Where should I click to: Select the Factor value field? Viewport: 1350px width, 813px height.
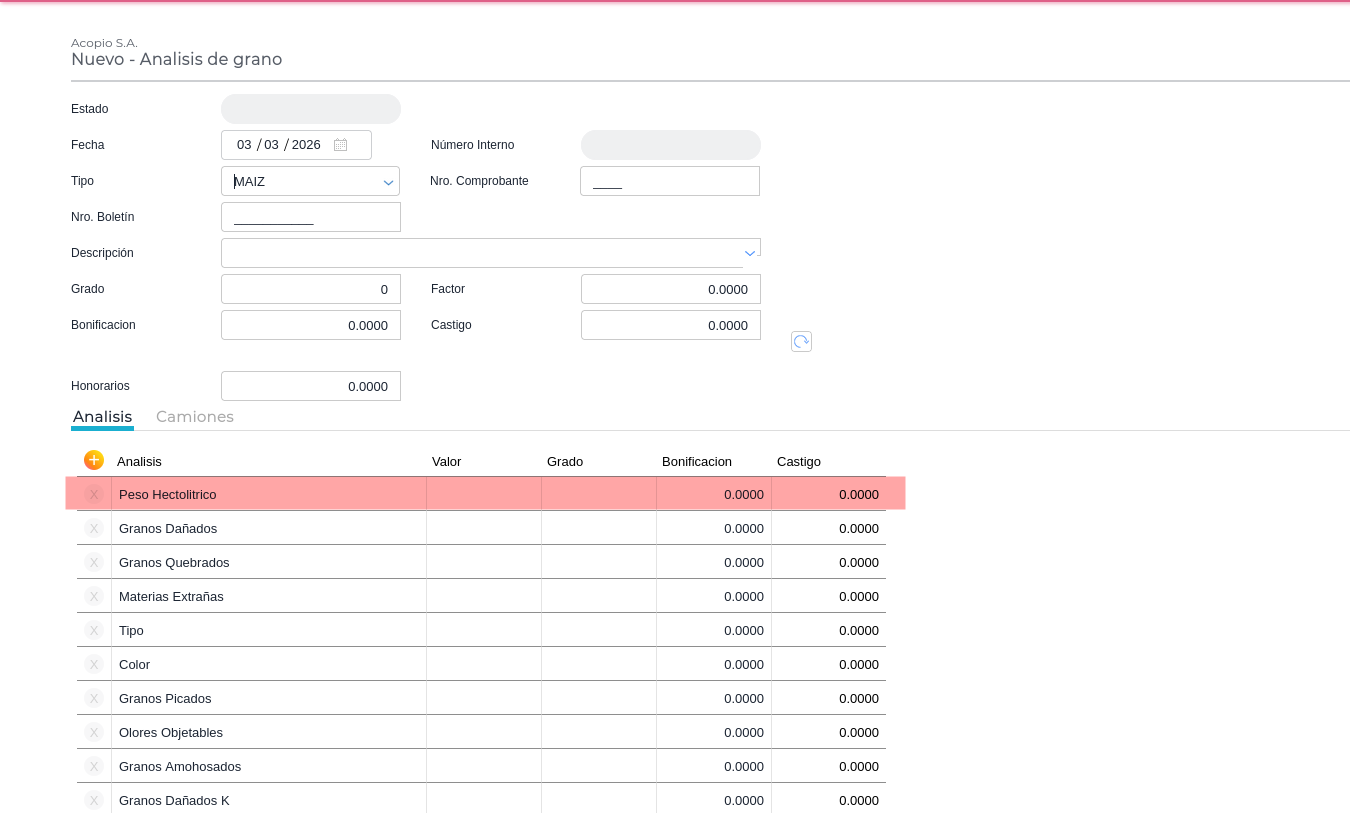click(x=670, y=289)
